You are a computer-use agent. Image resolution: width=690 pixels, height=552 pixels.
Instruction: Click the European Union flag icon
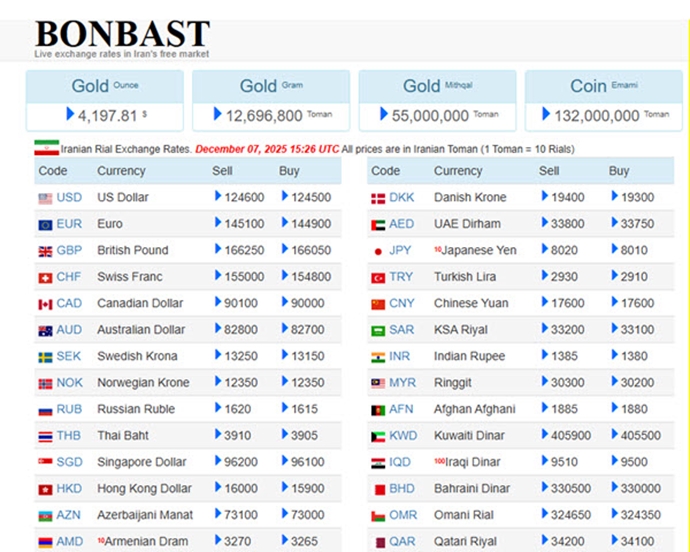[x=45, y=225]
